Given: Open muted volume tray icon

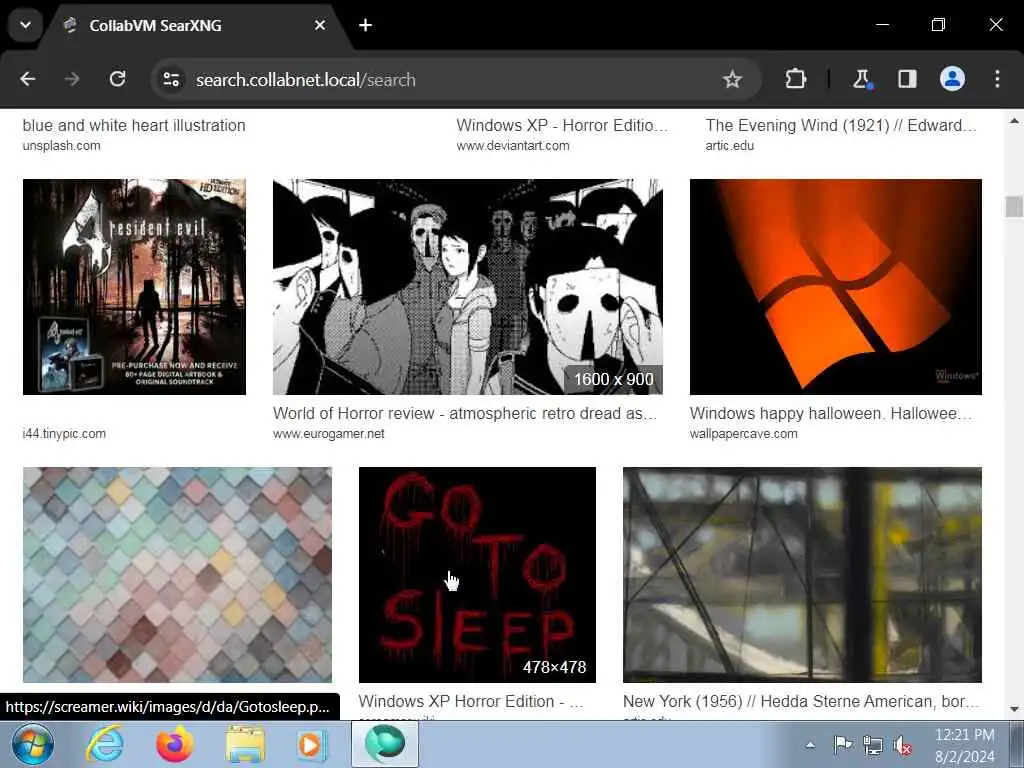Looking at the screenshot, I should tap(903, 745).
